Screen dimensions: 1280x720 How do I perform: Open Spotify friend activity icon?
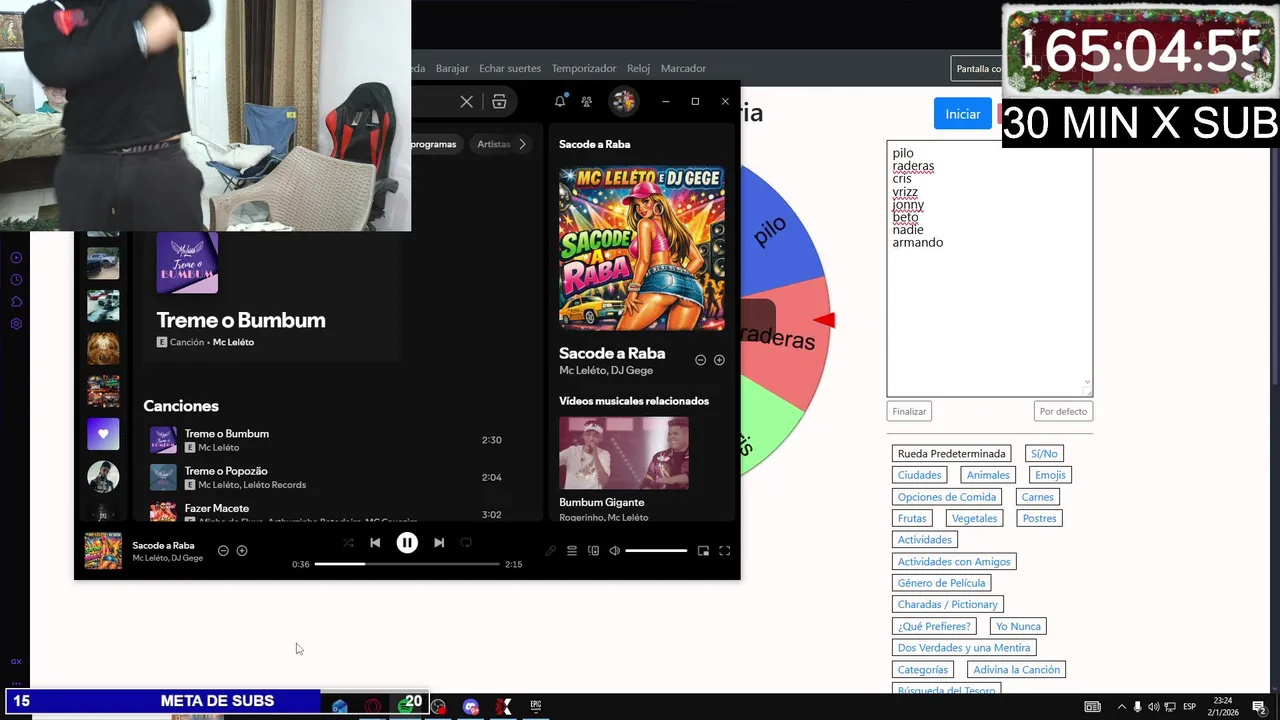[x=587, y=101]
